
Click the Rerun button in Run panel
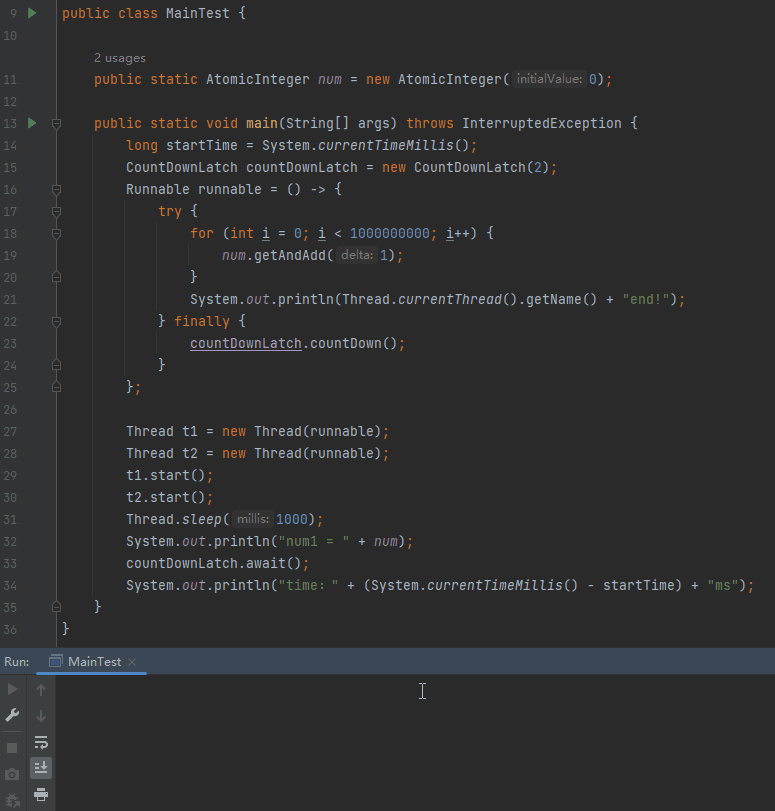pos(12,689)
